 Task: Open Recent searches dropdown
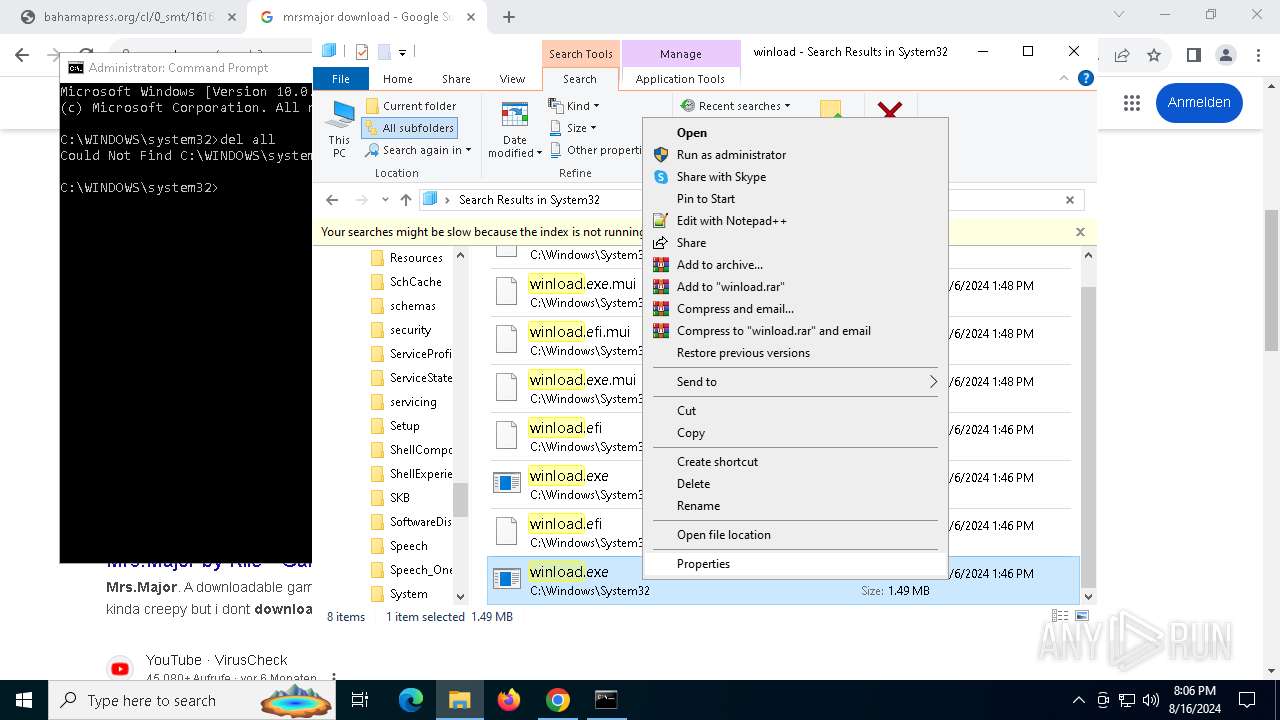[x=735, y=106]
